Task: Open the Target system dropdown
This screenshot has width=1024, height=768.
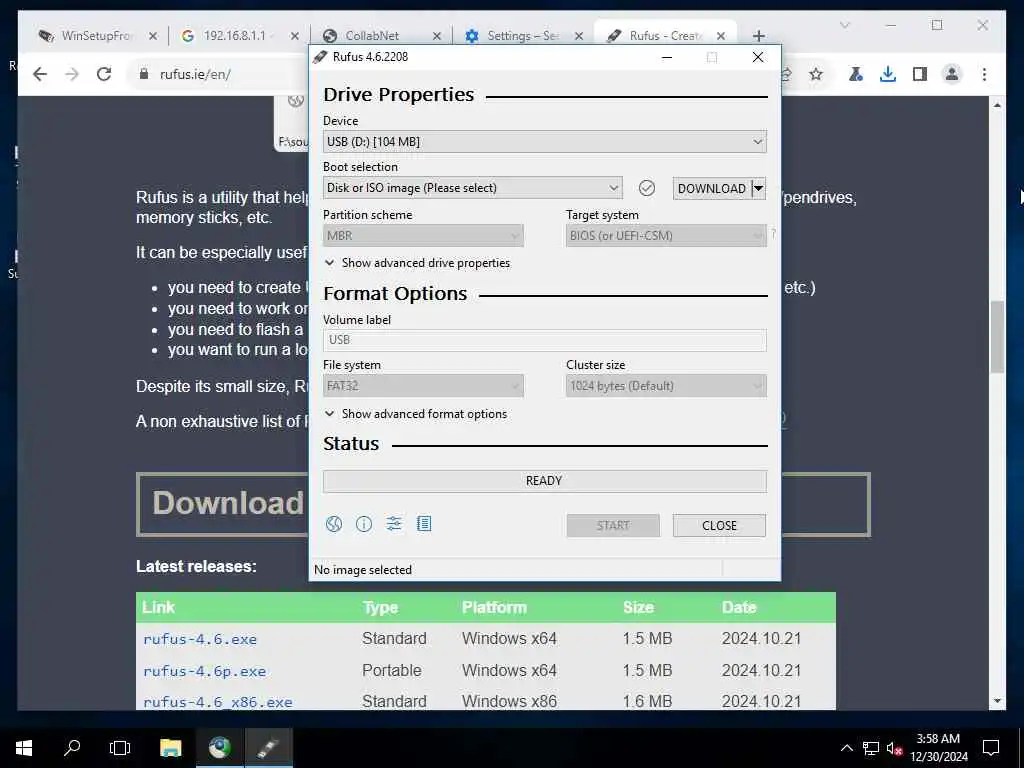Action: click(x=666, y=236)
